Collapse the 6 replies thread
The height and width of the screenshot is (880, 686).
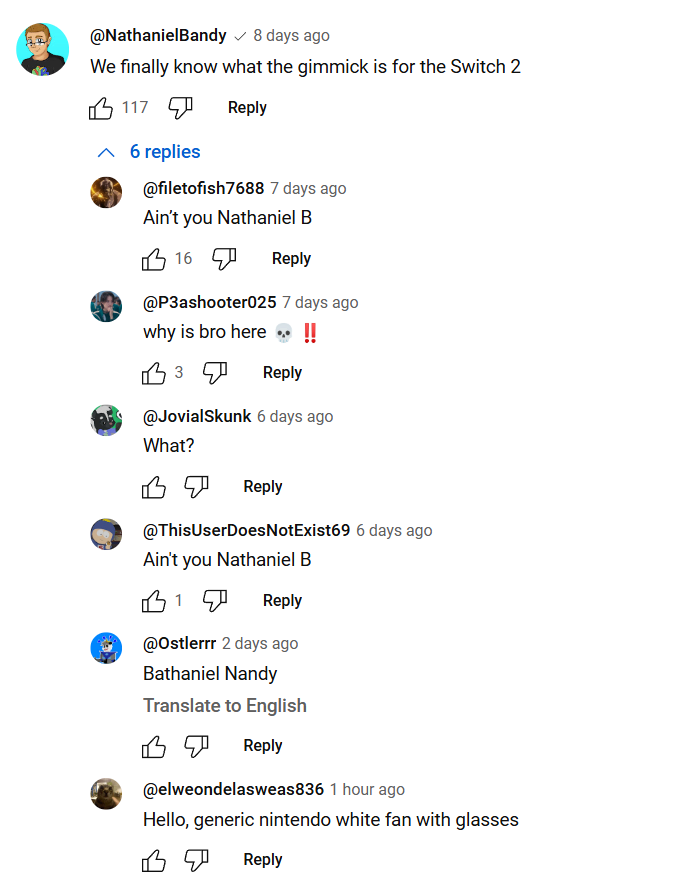[148, 152]
